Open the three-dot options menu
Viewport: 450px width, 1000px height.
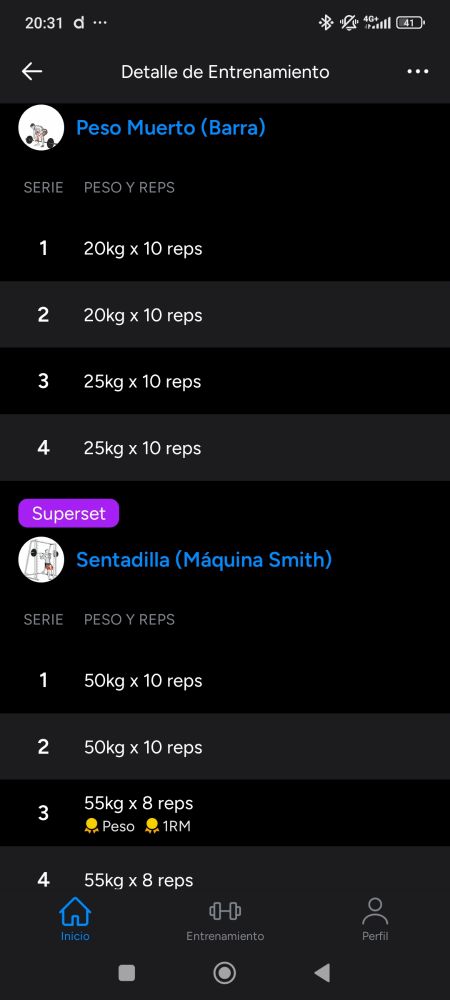(x=417, y=71)
